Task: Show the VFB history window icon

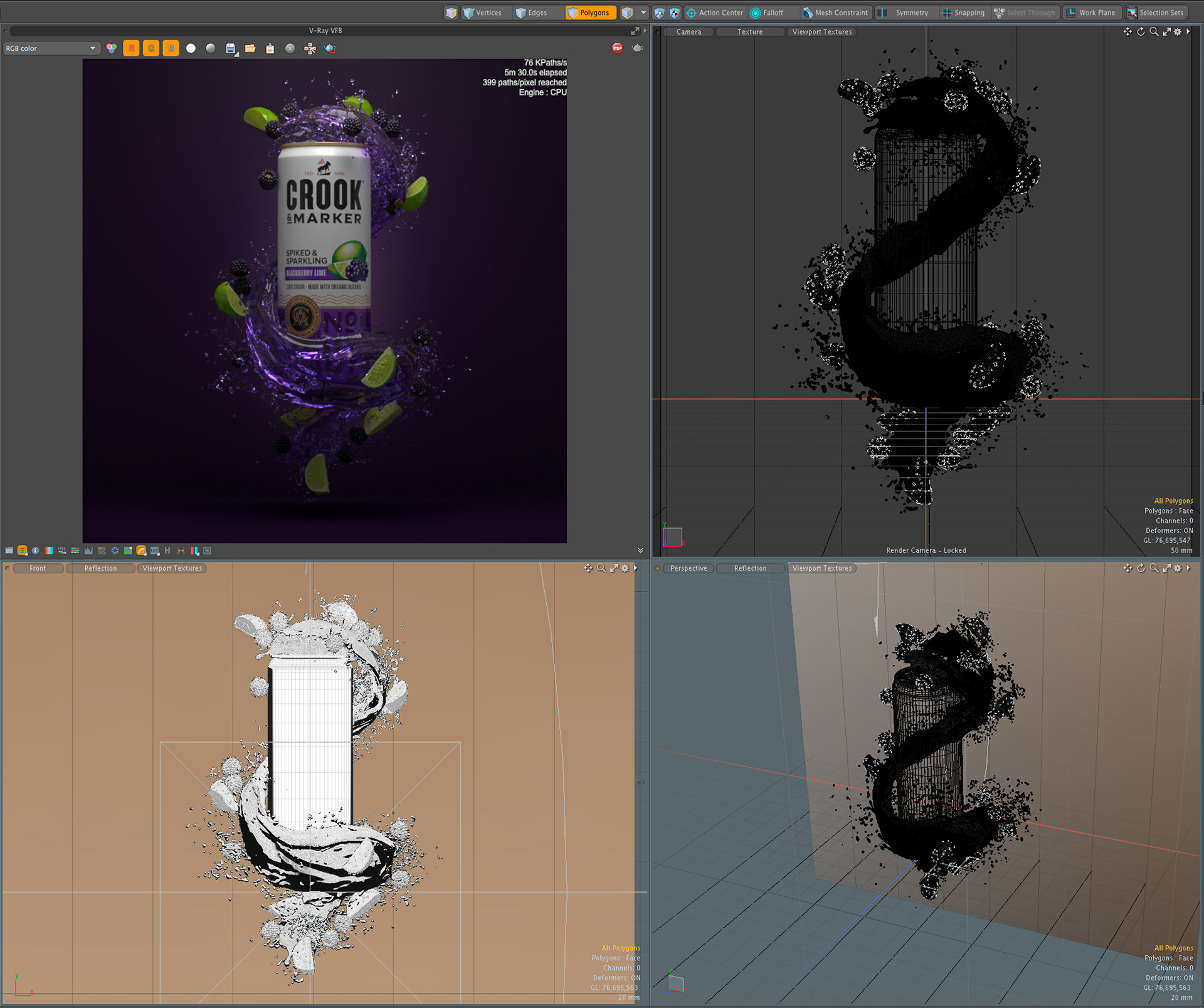Action: coord(9,551)
